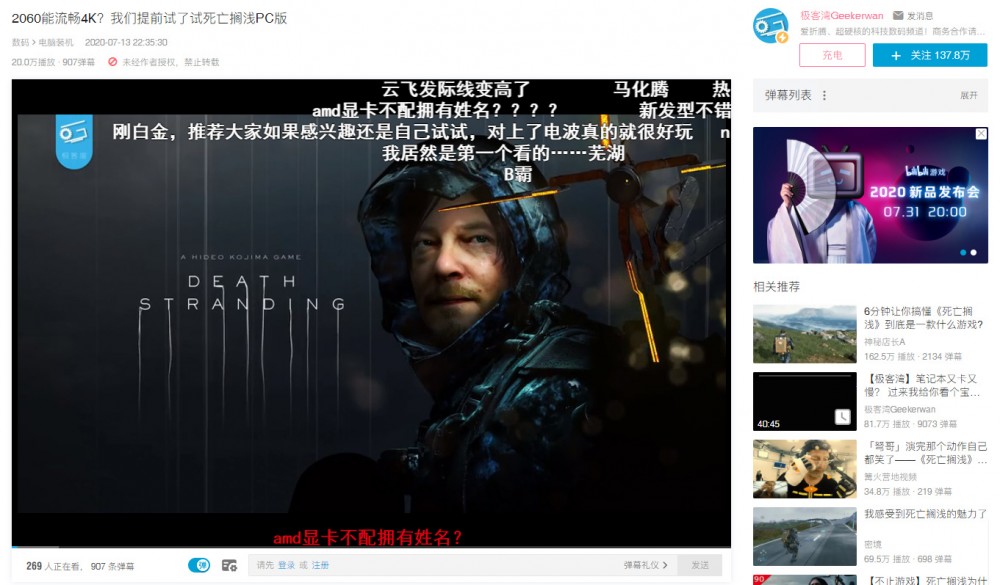
Task: Click the 数码 category breadcrumb
Action: click(19, 43)
